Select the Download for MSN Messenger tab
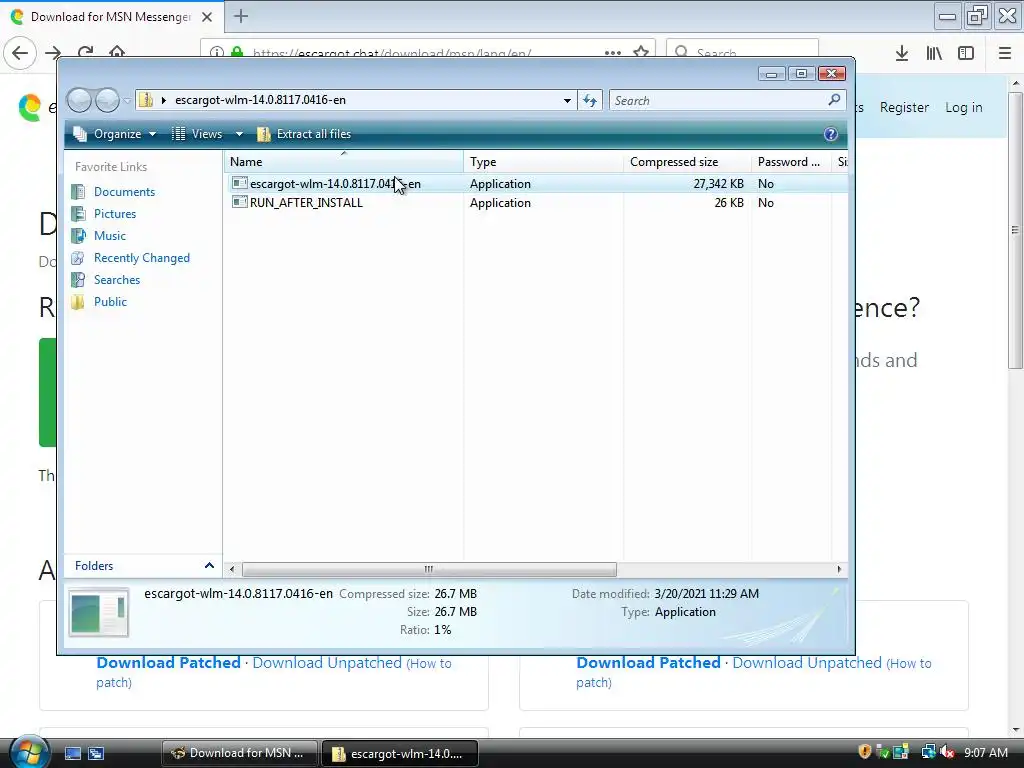The image size is (1024, 768). 112,16
